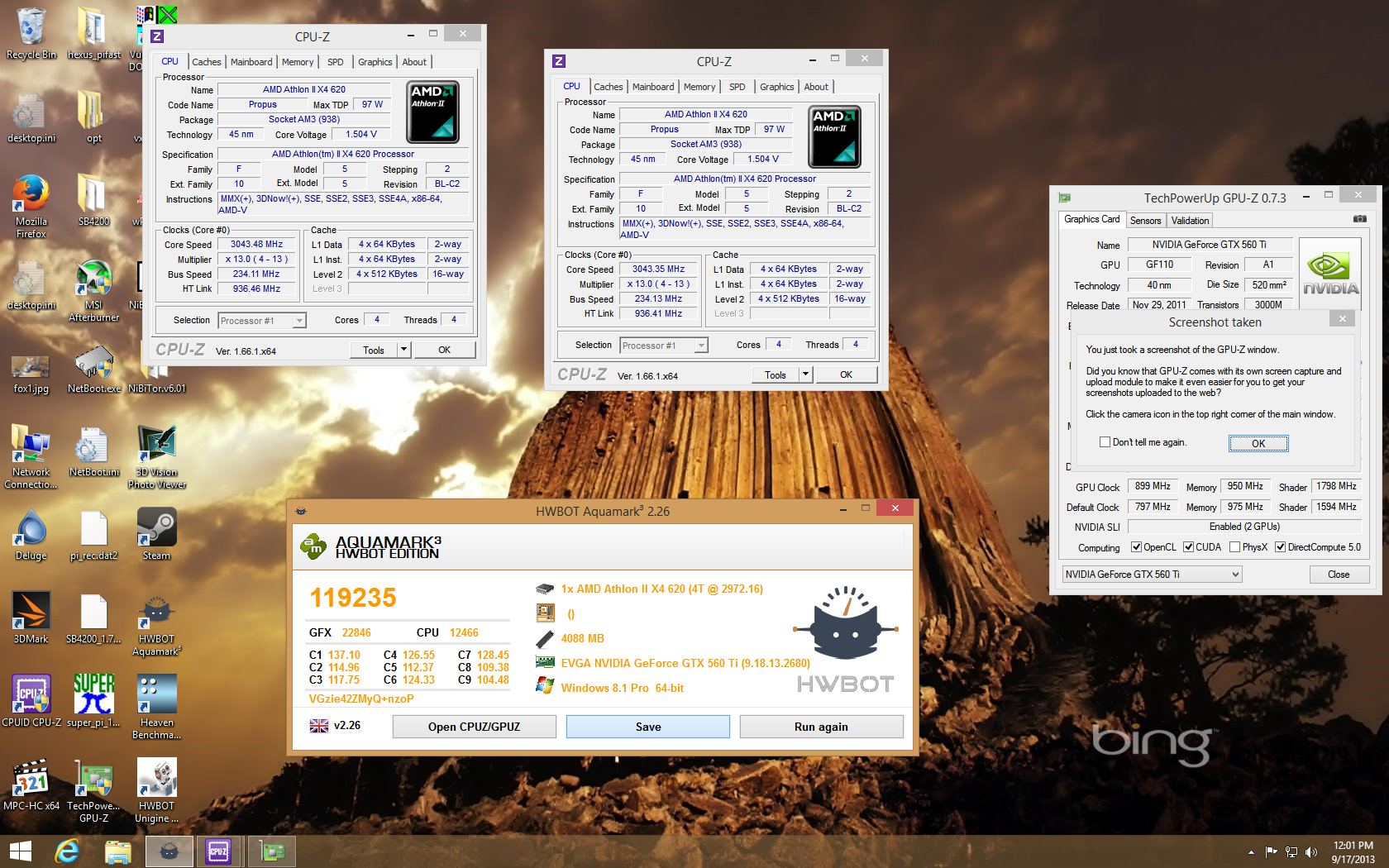Click the 119235 score in Aquamark

[x=353, y=598]
